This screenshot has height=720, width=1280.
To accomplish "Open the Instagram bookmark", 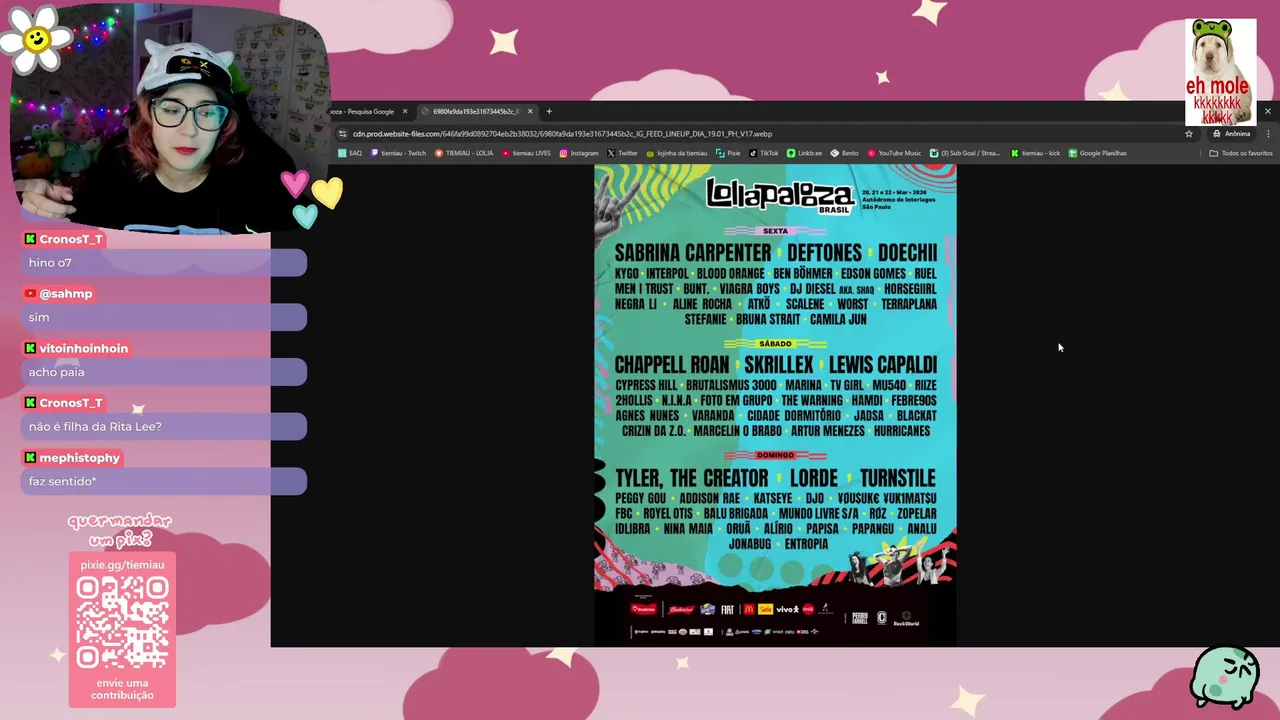I will [579, 153].
